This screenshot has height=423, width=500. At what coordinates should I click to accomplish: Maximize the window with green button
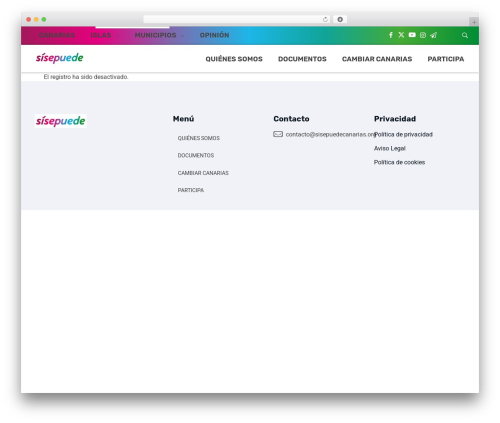tap(44, 19)
